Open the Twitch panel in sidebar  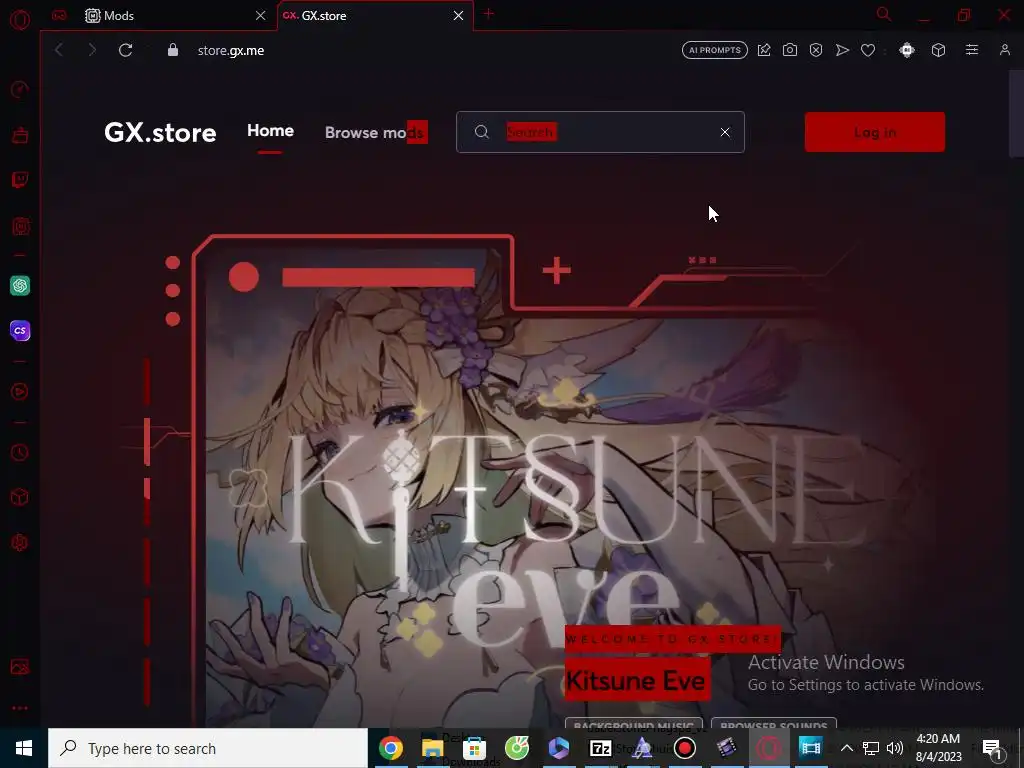click(20, 180)
